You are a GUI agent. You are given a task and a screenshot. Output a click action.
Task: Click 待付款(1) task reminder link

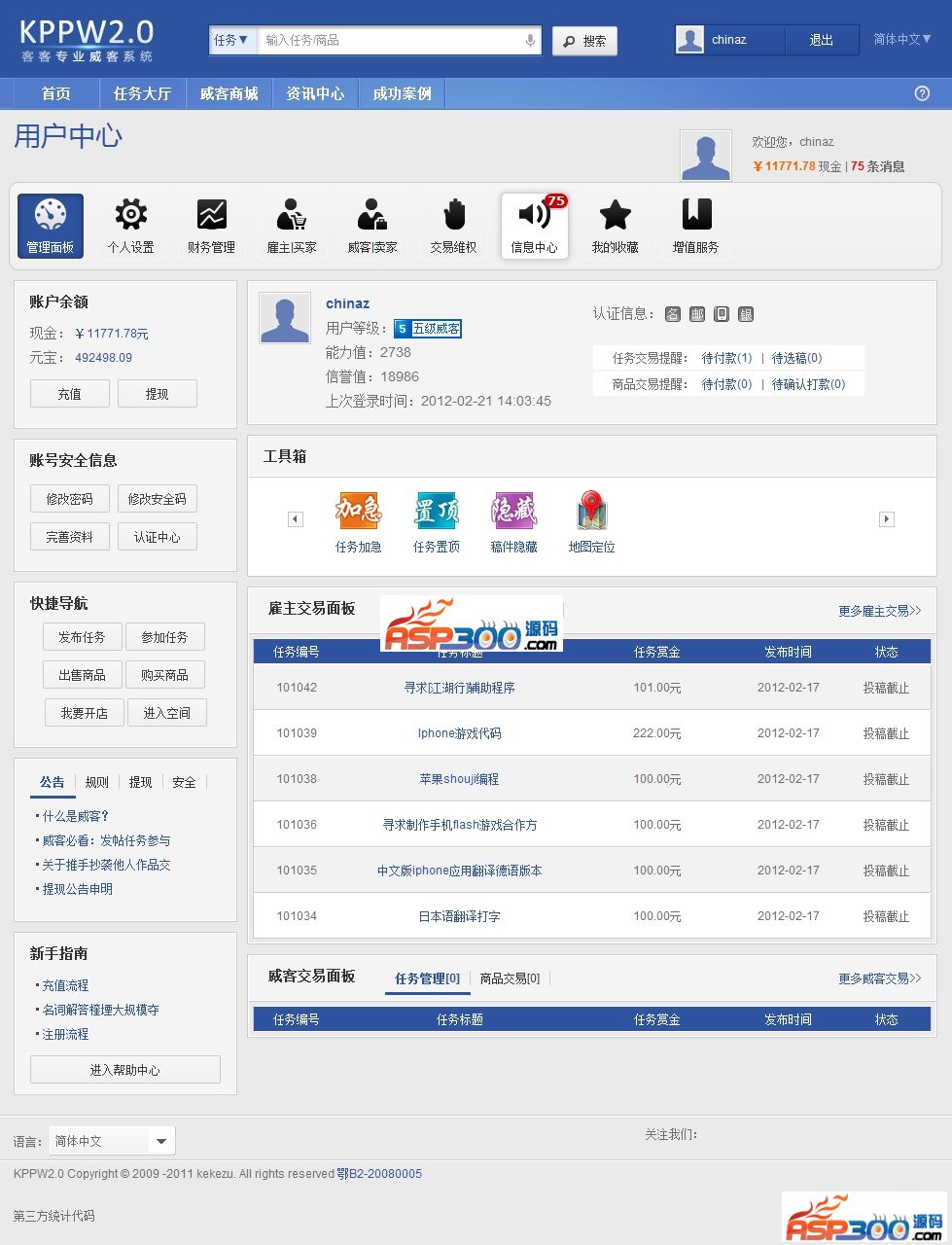tap(727, 358)
